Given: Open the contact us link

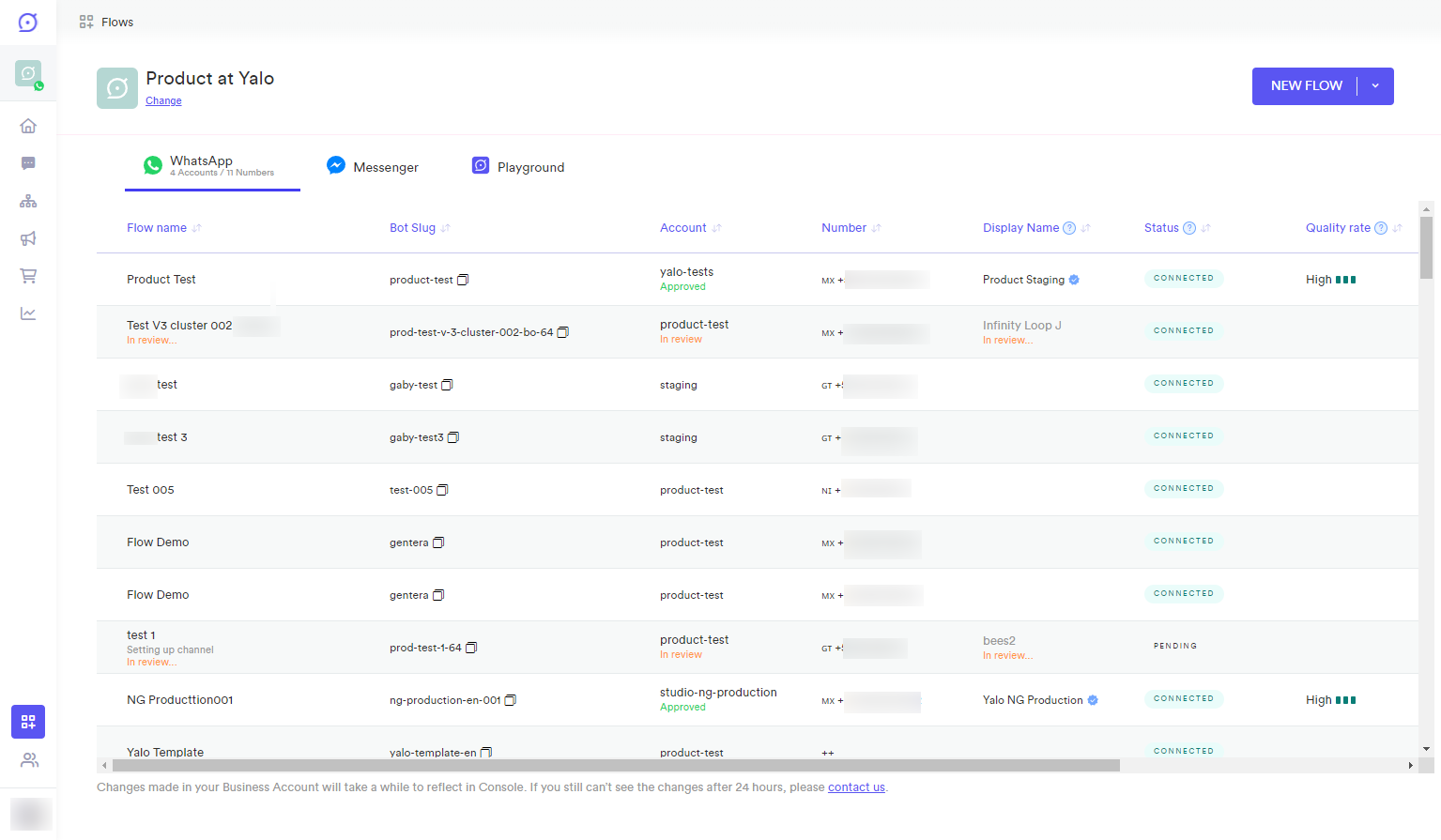Looking at the screenshot, I should pos(856,787).
